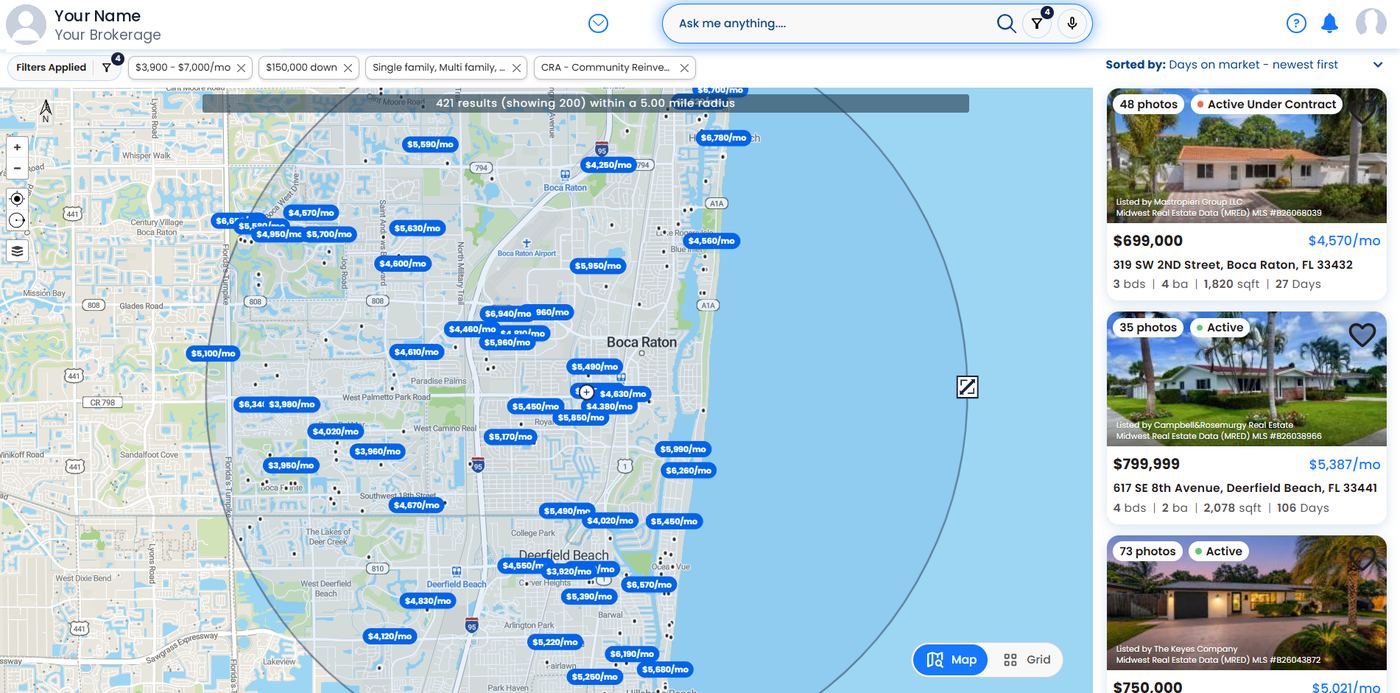Select the $5,630/mo map marker
1400x693 pixels.
(417, 228)
